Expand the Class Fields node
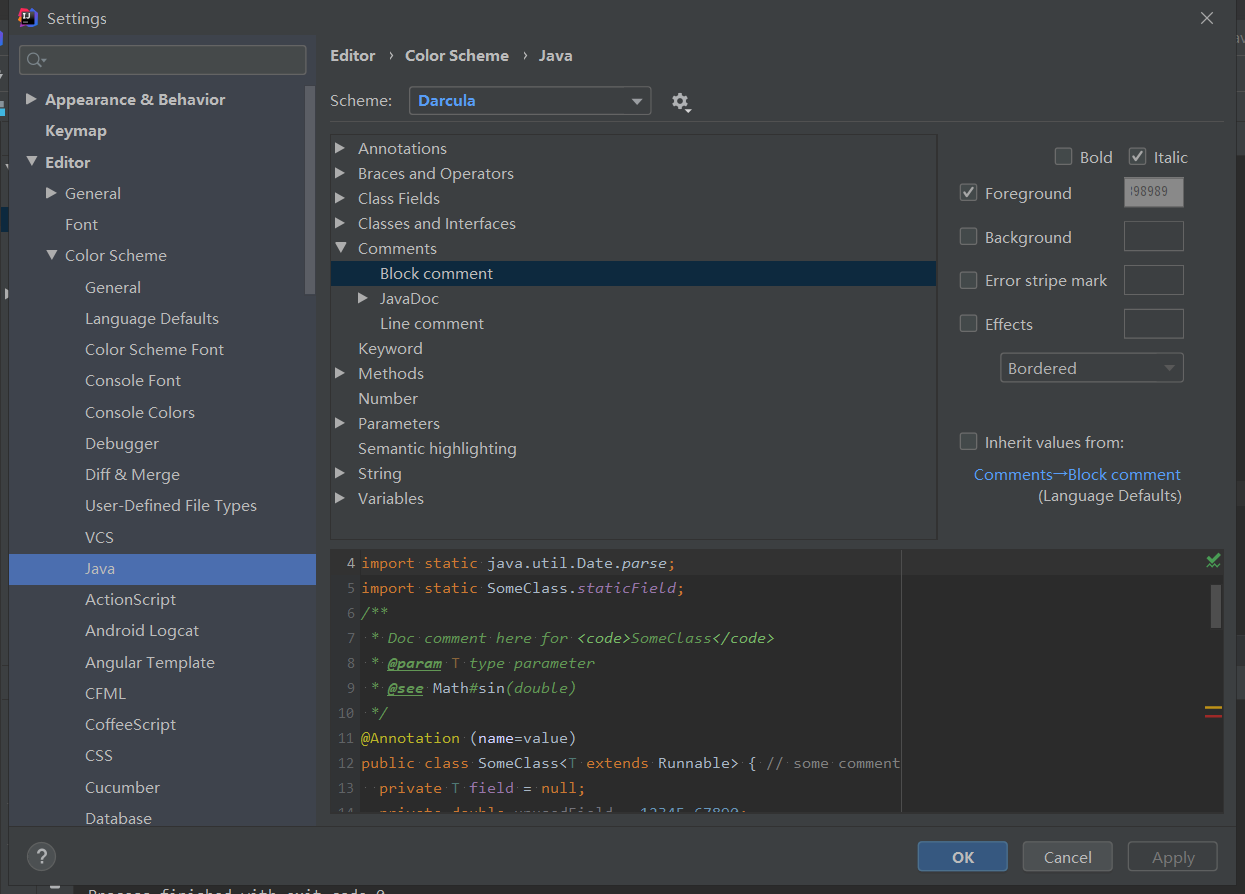1245x894 pixels. [341, 198]
